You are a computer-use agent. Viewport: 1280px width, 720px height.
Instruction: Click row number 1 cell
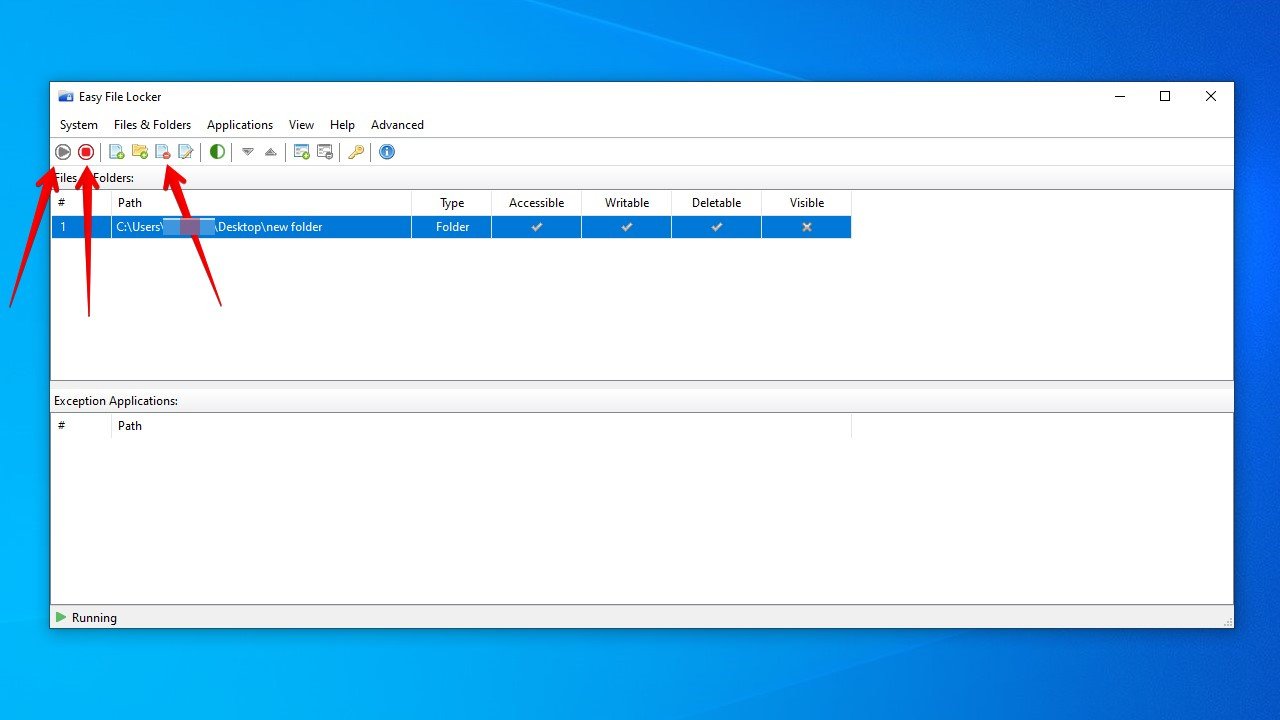[81, 227]
